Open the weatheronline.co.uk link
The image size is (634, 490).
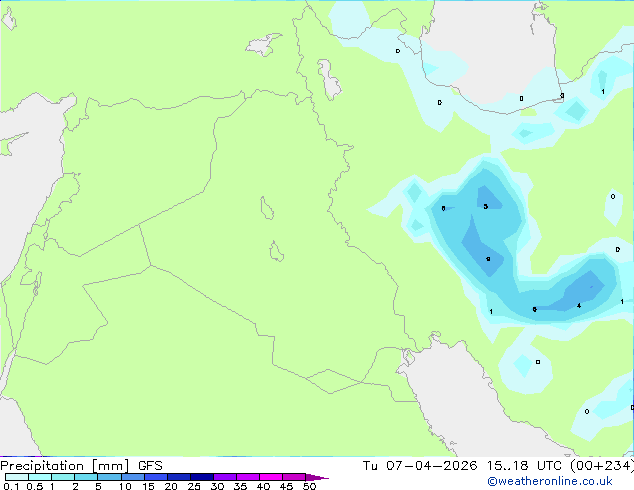tap(549, 481)
